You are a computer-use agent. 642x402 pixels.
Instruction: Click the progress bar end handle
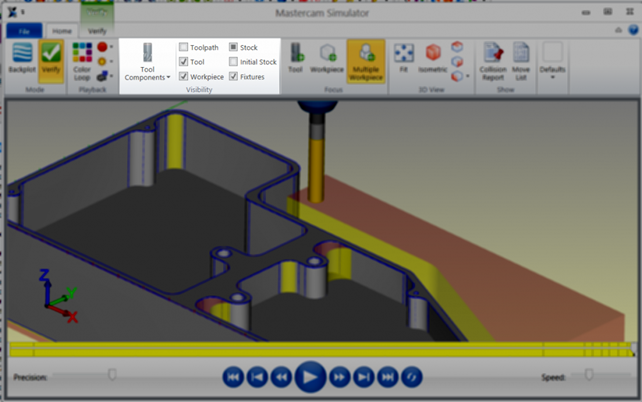point(634,348)
